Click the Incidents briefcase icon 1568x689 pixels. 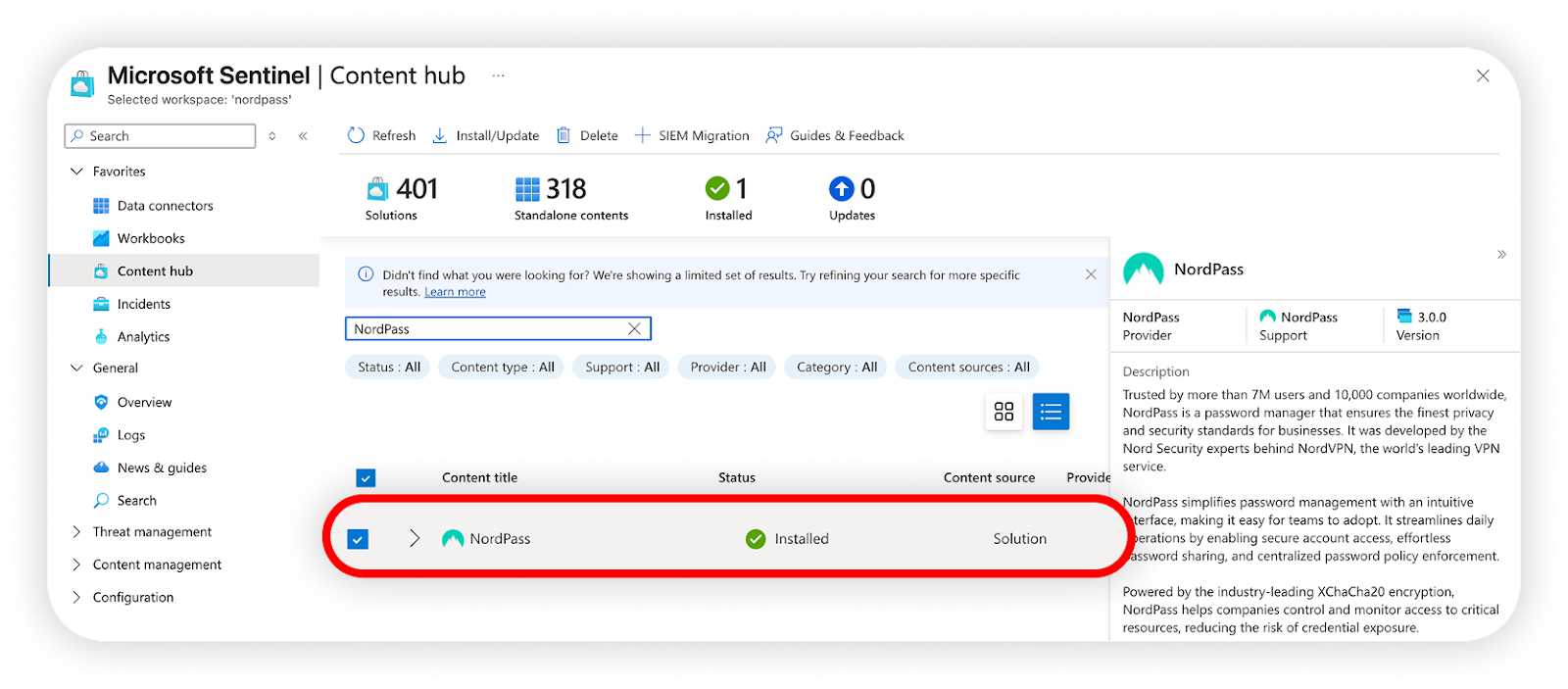101,304
